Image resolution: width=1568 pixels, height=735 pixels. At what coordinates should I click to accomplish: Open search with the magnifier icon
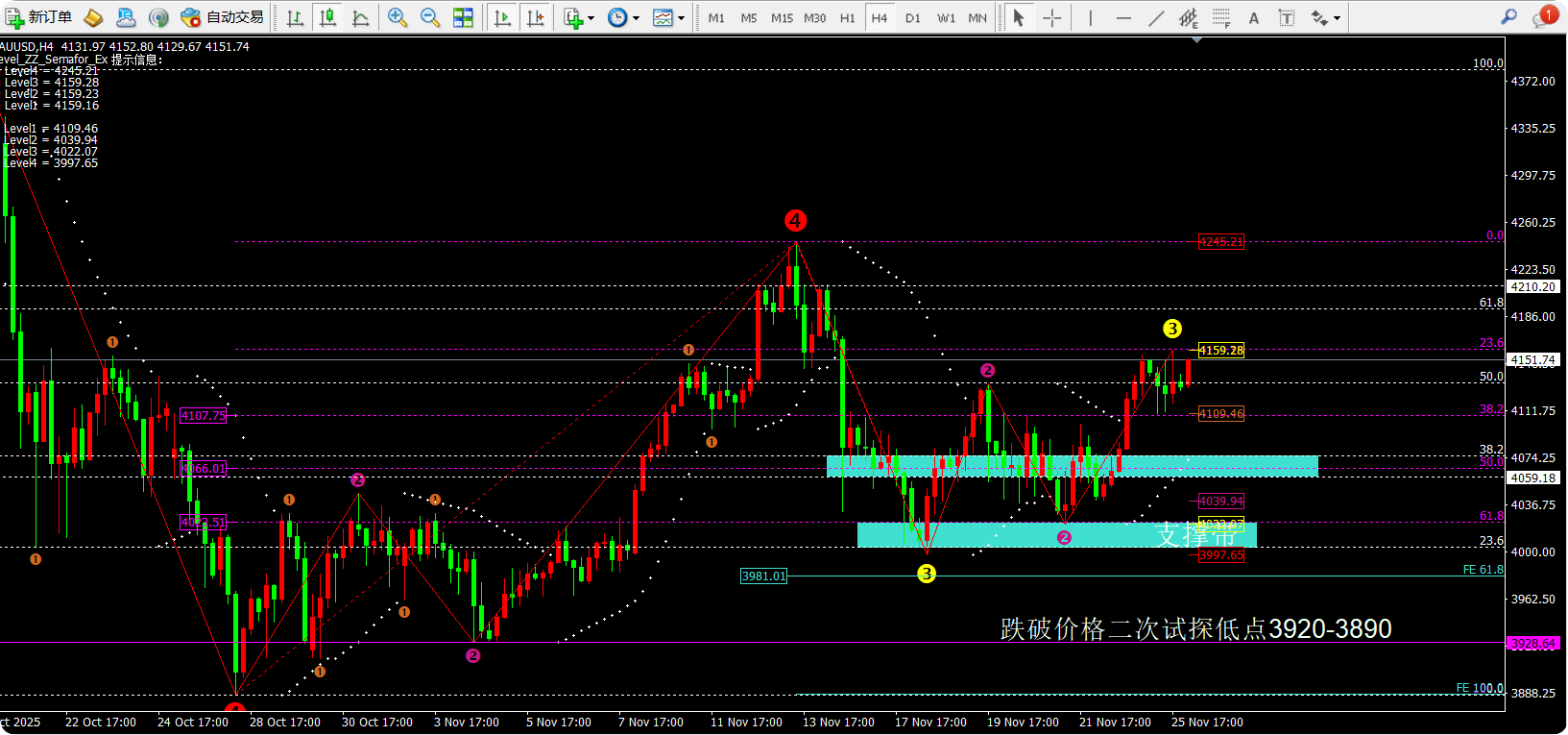point(1508,17)
